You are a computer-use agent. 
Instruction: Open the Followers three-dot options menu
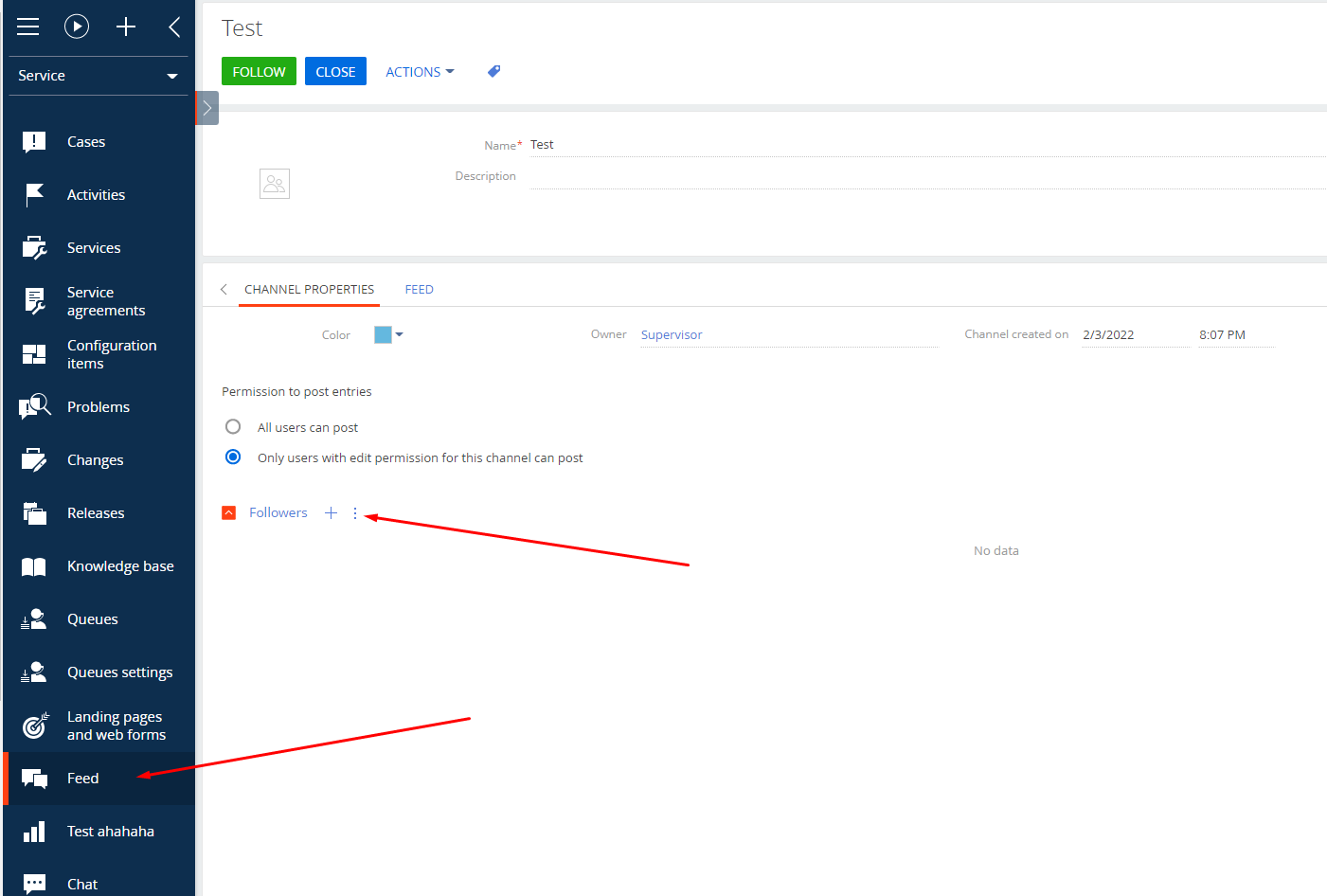click(x=355, y=513)
